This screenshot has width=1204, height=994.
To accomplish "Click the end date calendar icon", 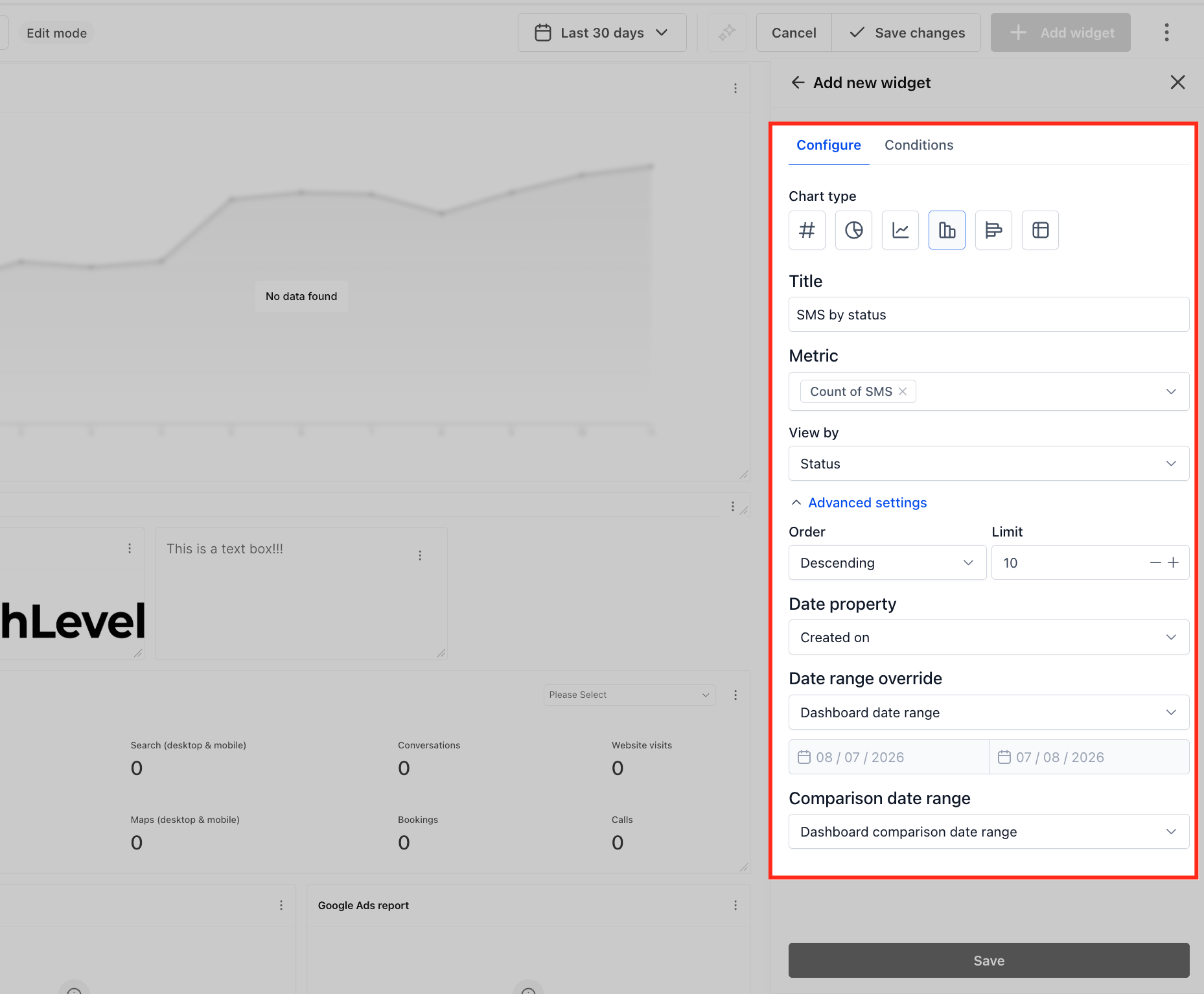I will pyautogui.click(x=1004, y=757).
